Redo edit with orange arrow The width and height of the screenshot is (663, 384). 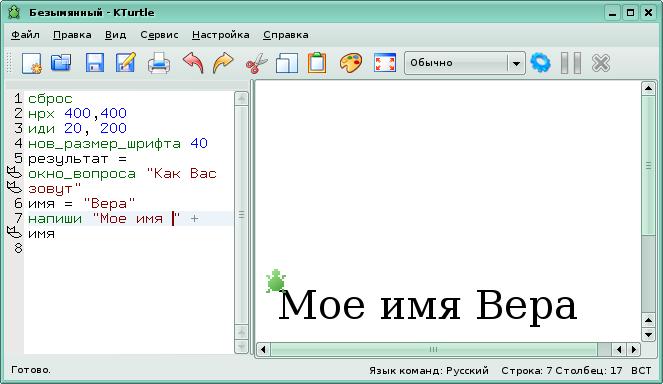click(x=223, y=63)
